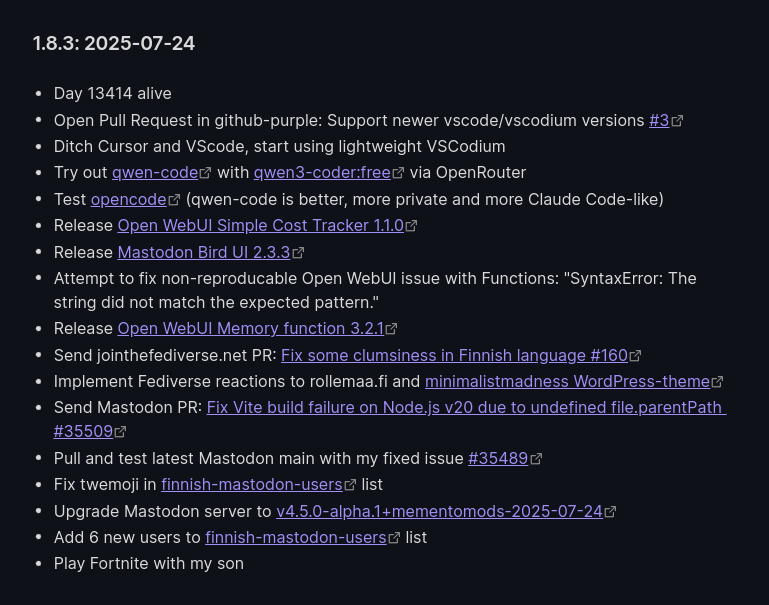Open Fix some clumsiness in Finnish language #160
The height and width of the screenshot is (605, 769).
coord(454,355)
